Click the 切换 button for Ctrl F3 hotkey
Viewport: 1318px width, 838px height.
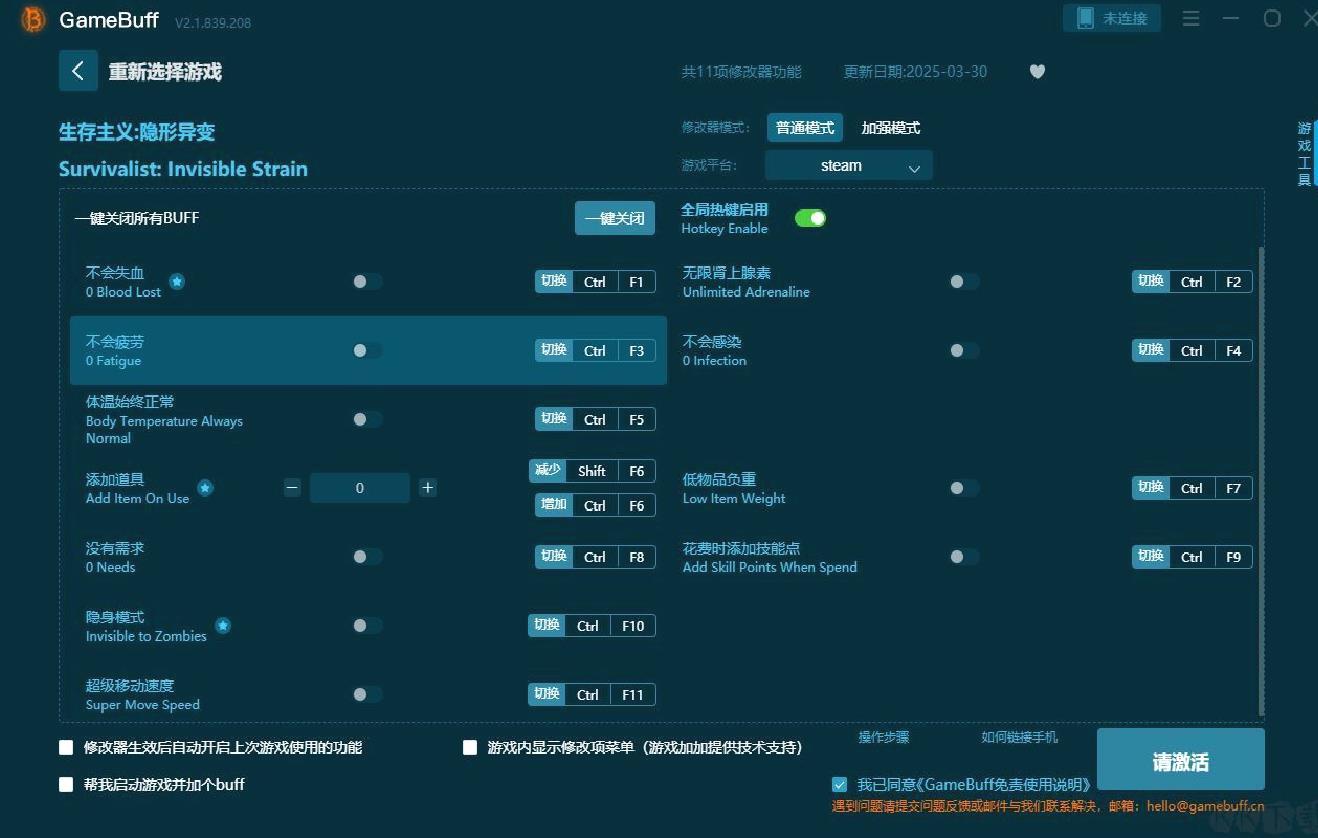coord(554,350)
